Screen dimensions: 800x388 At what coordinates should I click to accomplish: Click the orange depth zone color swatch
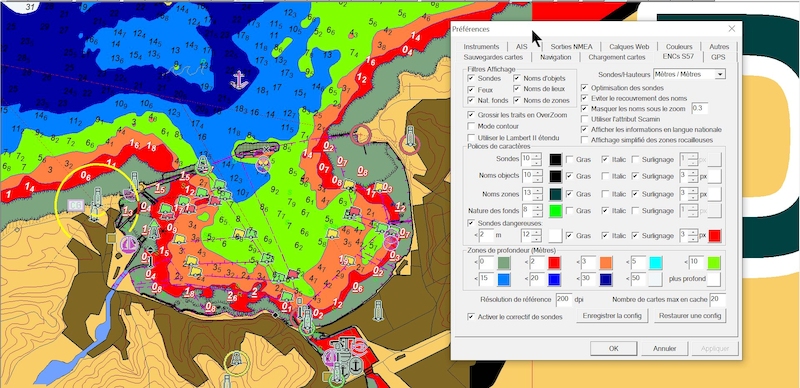point(605,263)
